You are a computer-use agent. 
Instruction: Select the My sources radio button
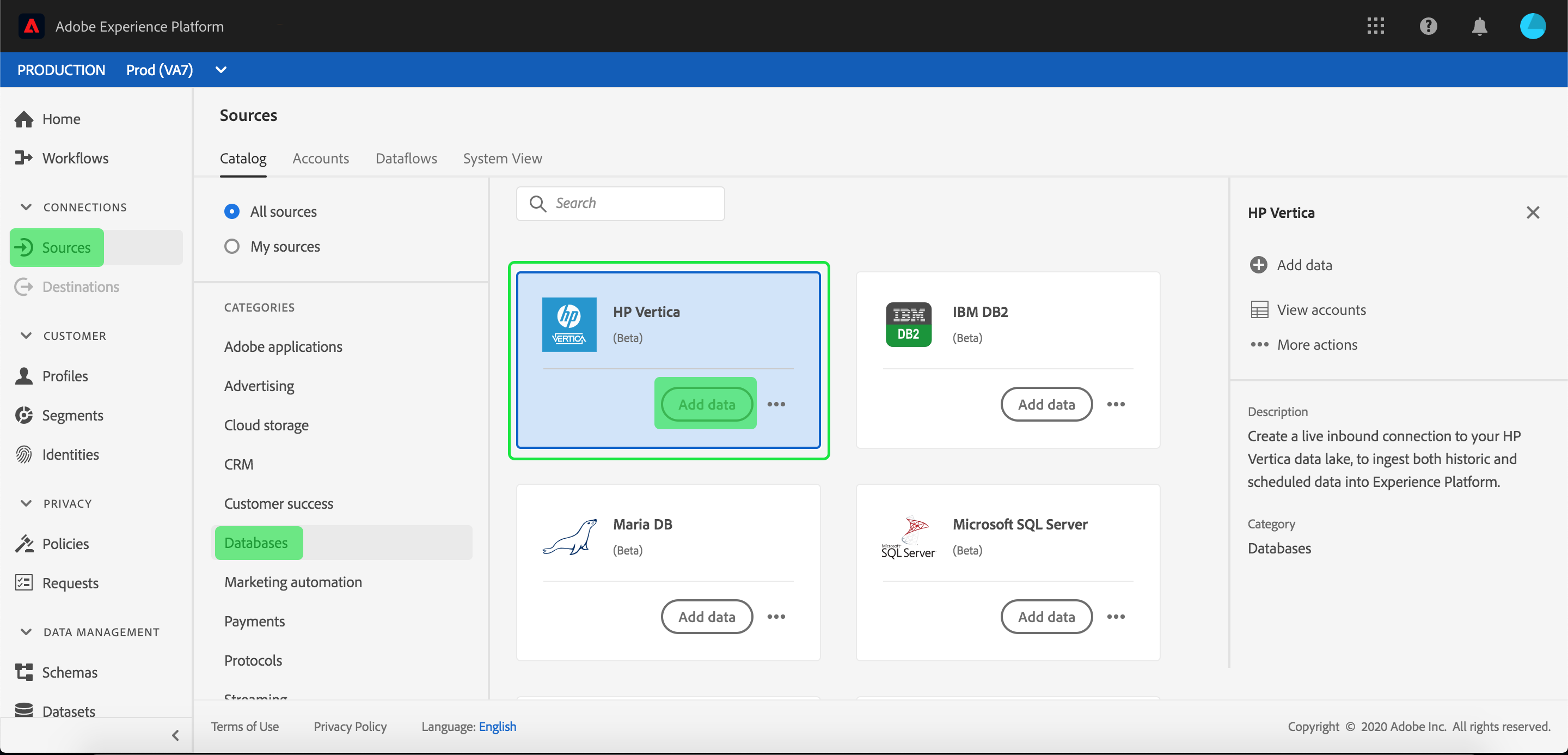231,247
